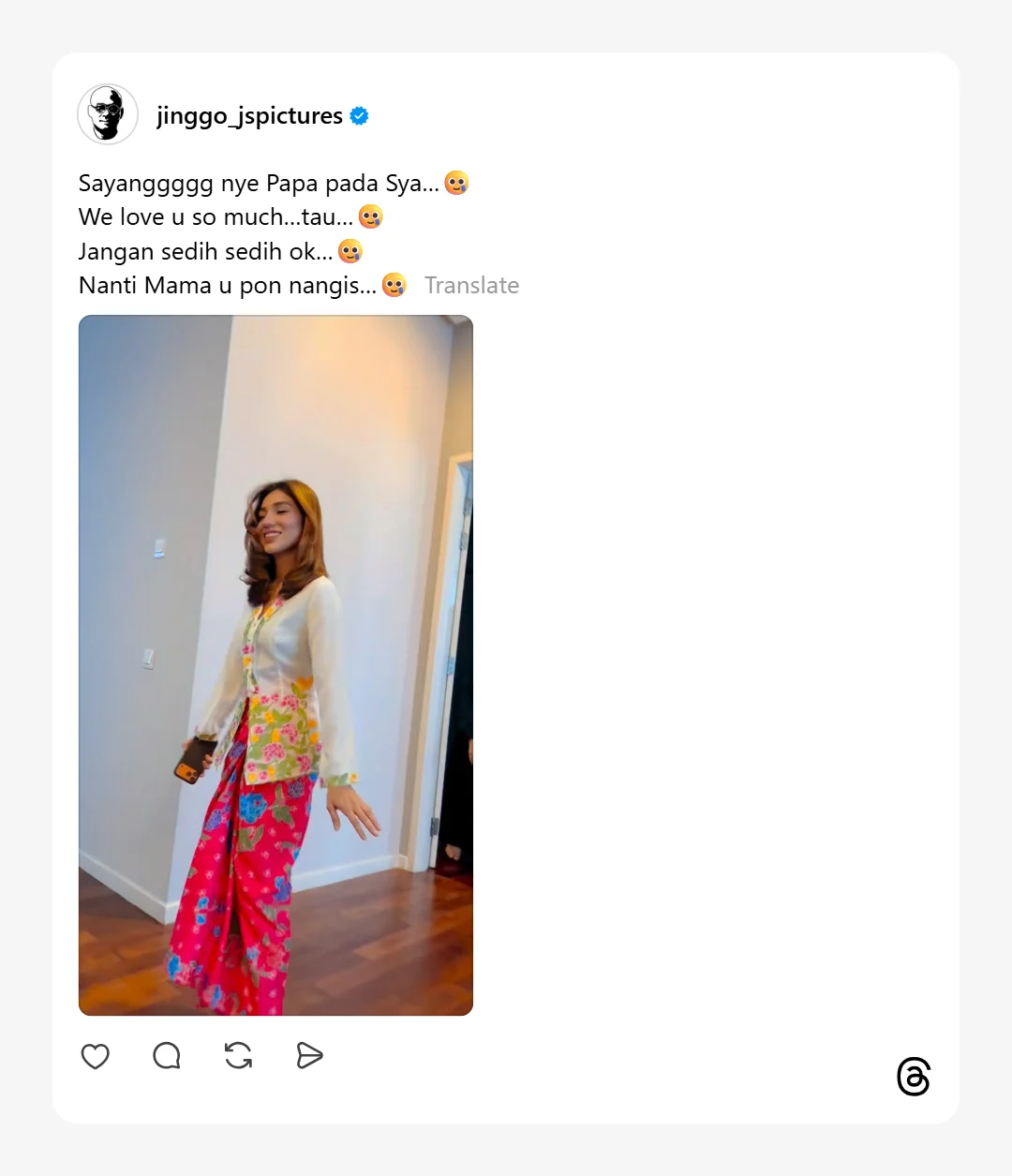Click the emoji after 'pon nangis...'
Viewport: 1012px width, 1176px height.
pos(394,285)
